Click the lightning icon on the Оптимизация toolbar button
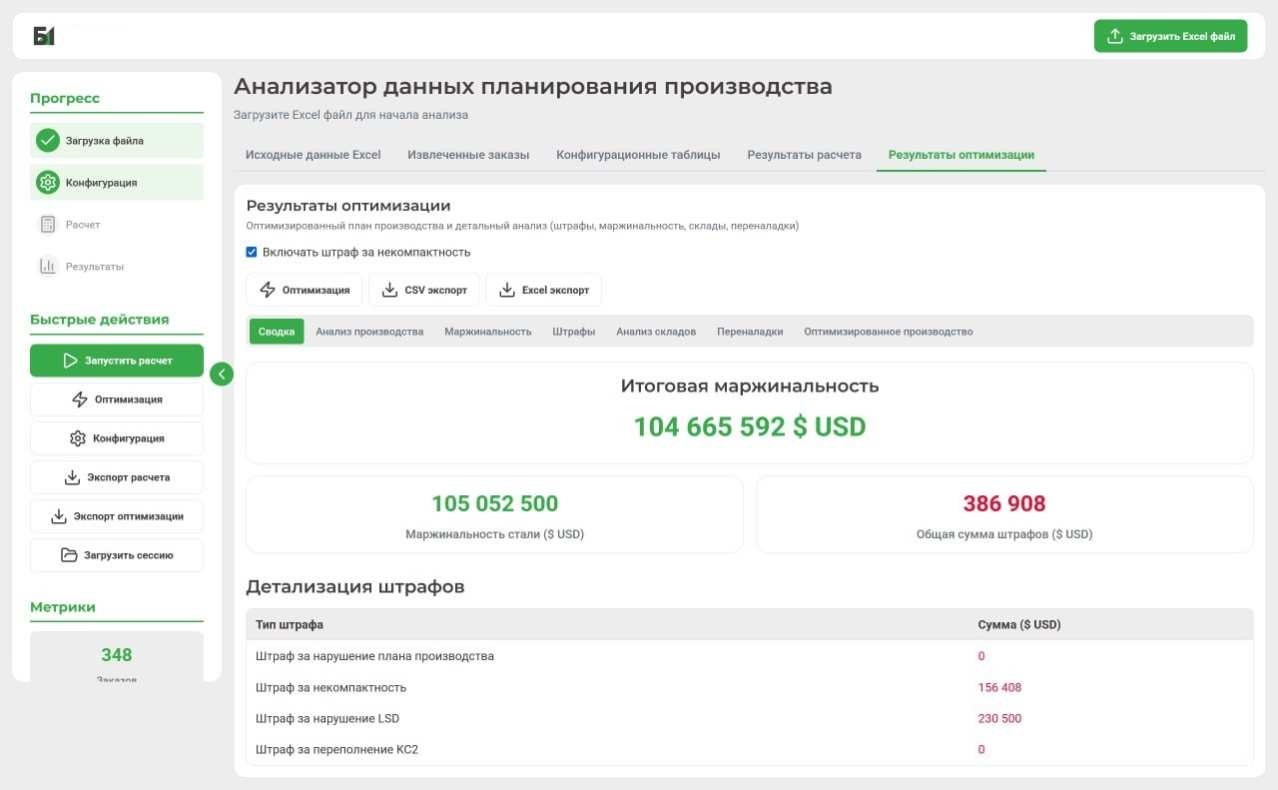Viewport: 1278px width, 790px height. 268,289
